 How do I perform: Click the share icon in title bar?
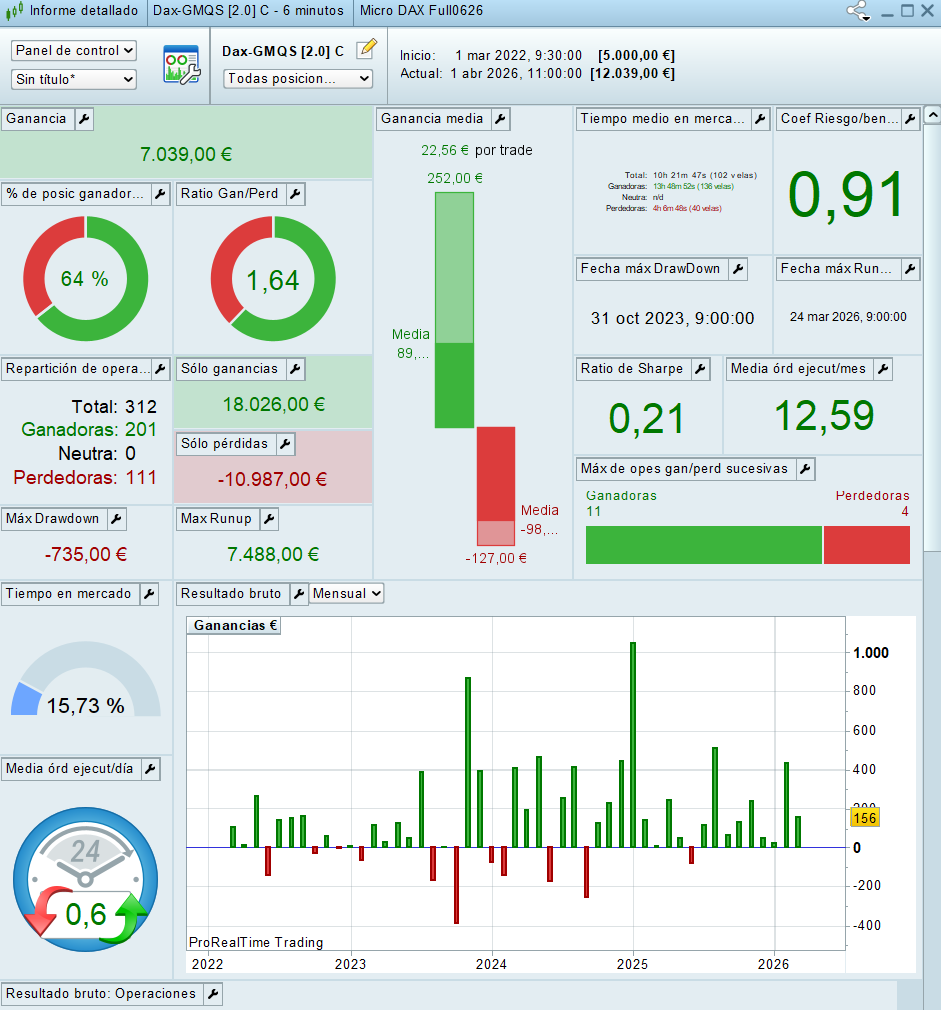[858, 11]
